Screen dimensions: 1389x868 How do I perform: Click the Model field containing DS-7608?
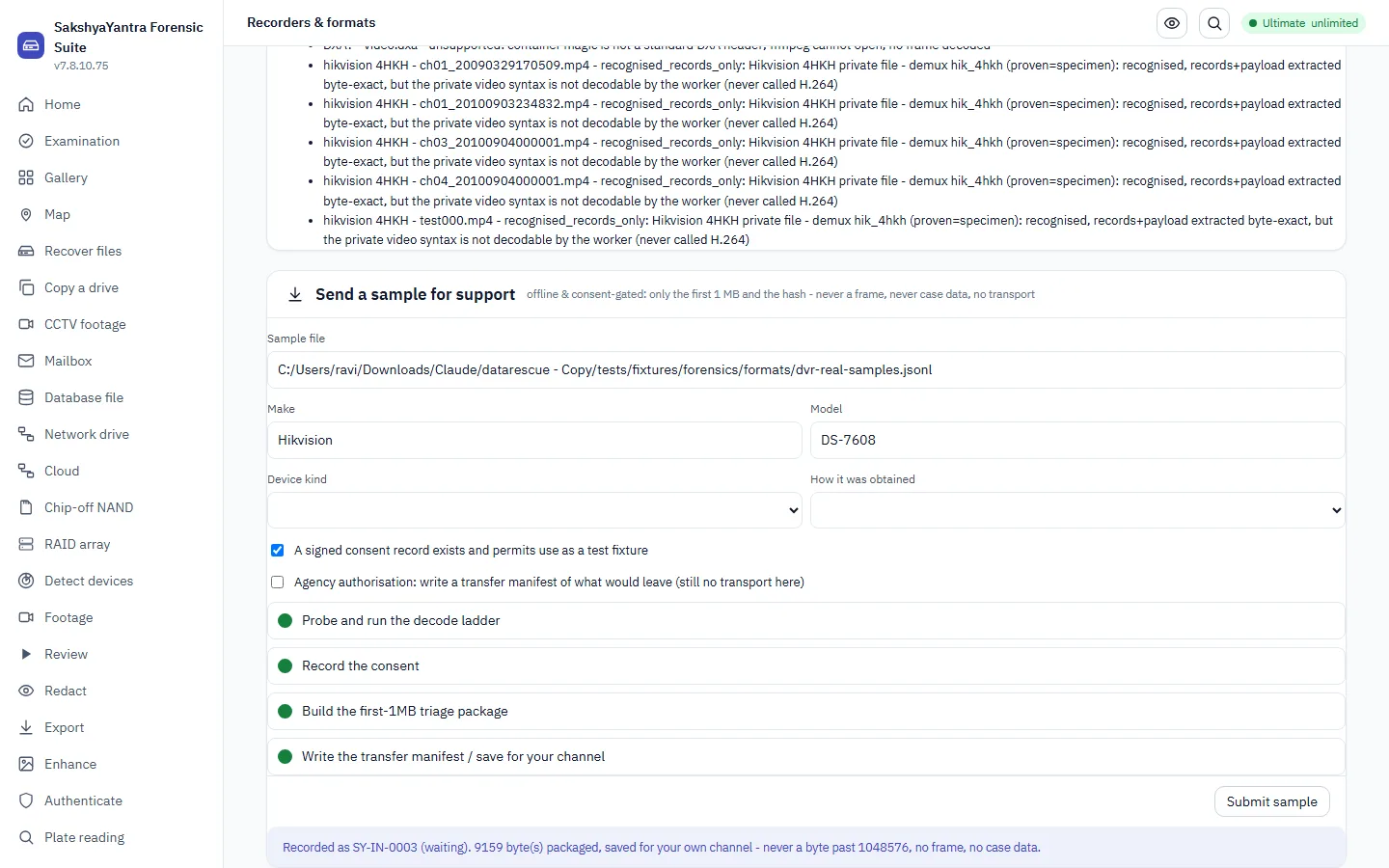click(1077, 440)
